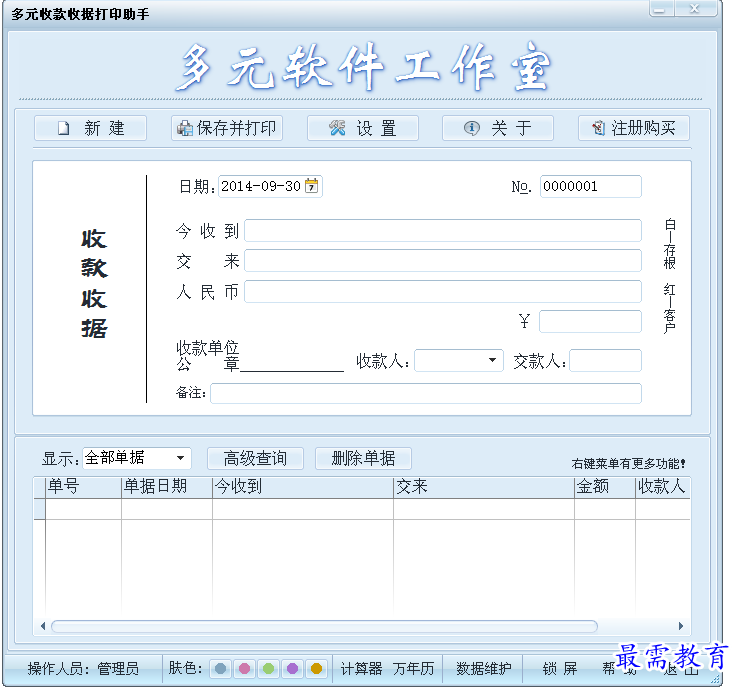Sort by 单据日期 column header
Screen dimensions: 737x688
point(167,487)
